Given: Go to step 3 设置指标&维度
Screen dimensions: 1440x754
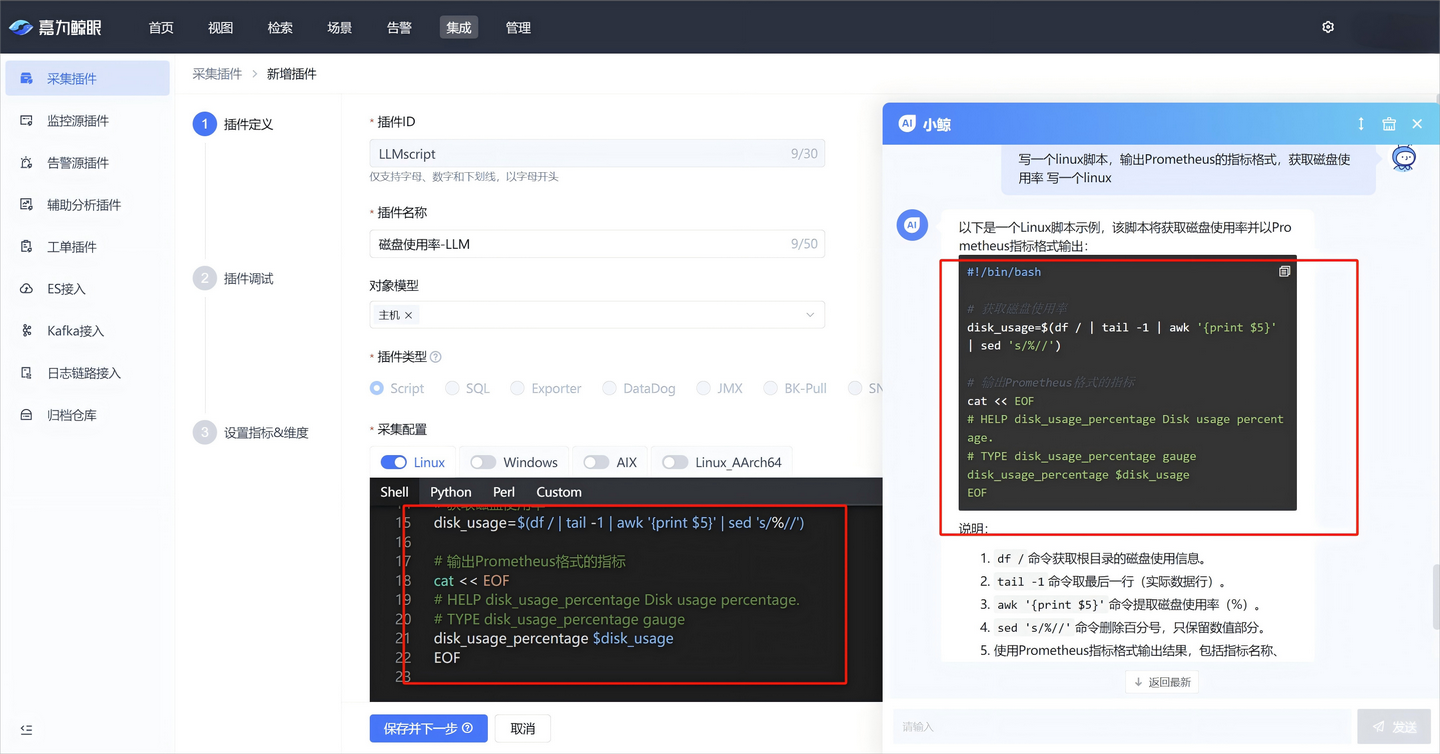Looking at the screenshot, I should coord(251,432).
